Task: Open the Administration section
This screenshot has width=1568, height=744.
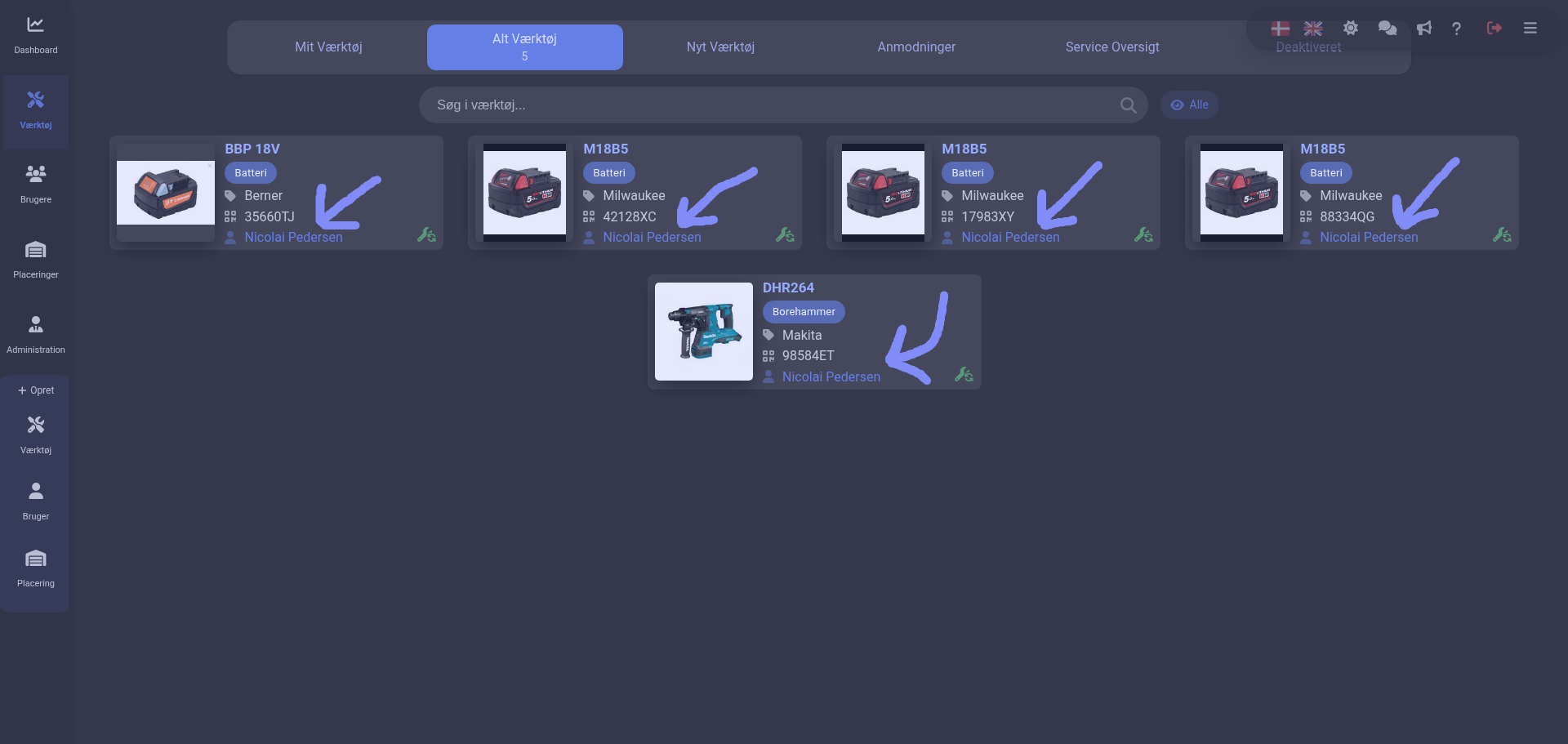Action: 35,334
